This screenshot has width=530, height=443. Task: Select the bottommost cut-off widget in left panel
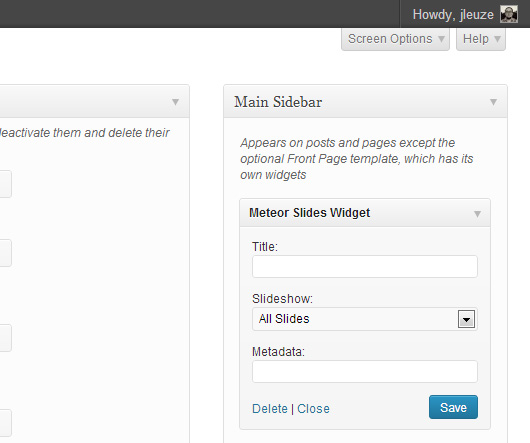coord(5,423)
